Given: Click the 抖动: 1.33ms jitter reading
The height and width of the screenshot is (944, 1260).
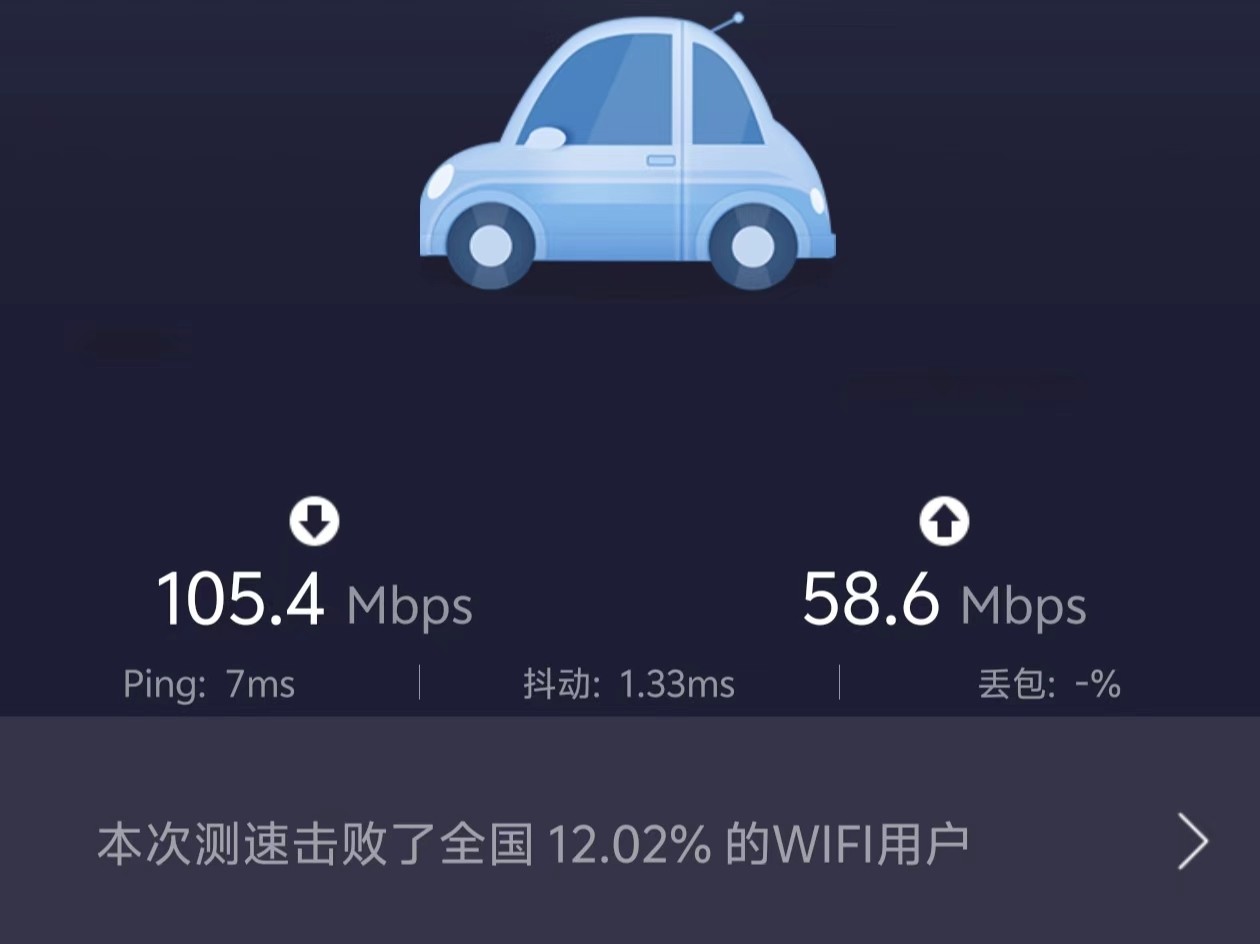Looking at the screenshot, I should tap(629, 684).
